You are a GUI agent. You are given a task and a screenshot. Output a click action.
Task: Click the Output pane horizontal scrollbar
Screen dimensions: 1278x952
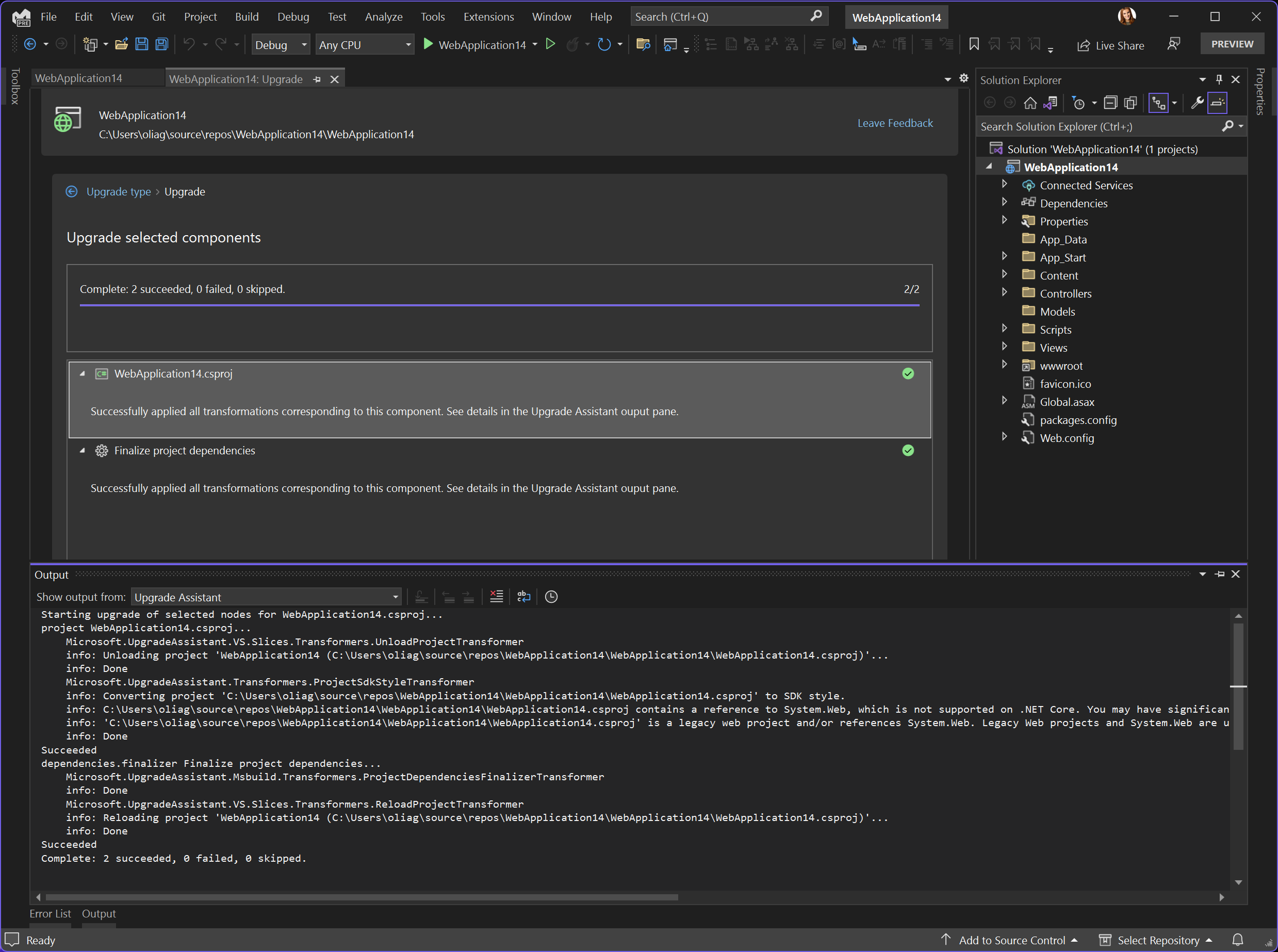point(361,897)
